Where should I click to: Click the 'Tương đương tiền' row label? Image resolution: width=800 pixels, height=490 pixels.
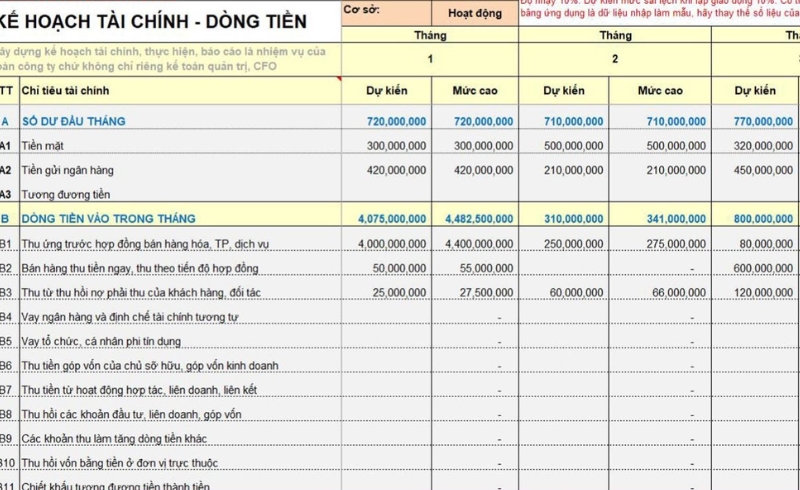pos(65,194)
